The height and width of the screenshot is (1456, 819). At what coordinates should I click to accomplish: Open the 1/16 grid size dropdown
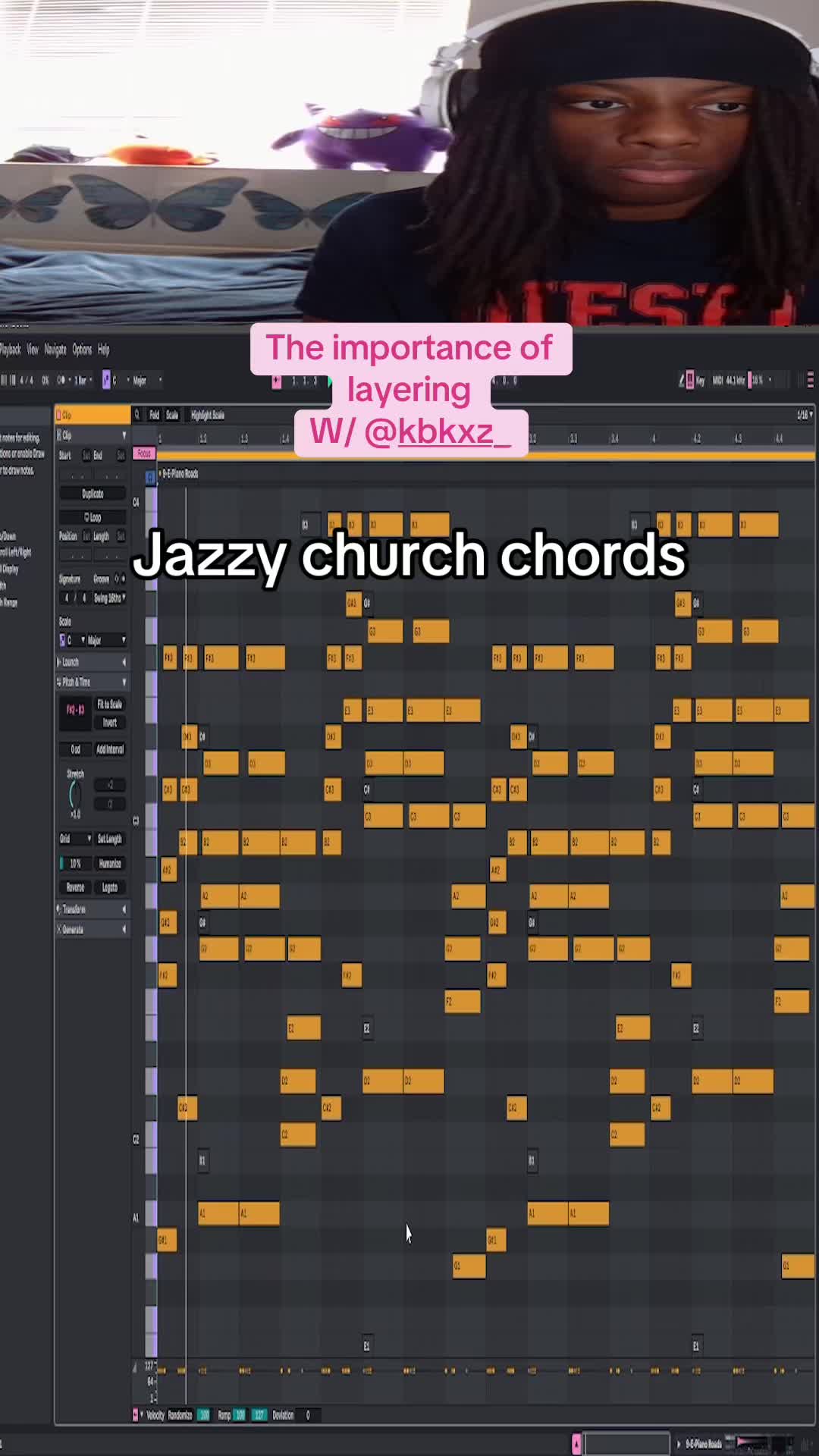[805, 415]
